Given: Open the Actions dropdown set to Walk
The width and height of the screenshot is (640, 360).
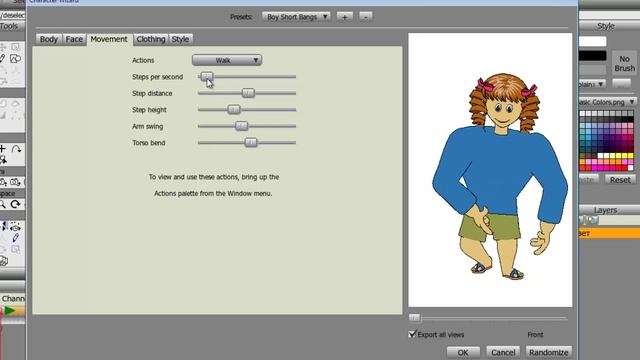Looking at the screenshot, I should (x=227, y=60).
